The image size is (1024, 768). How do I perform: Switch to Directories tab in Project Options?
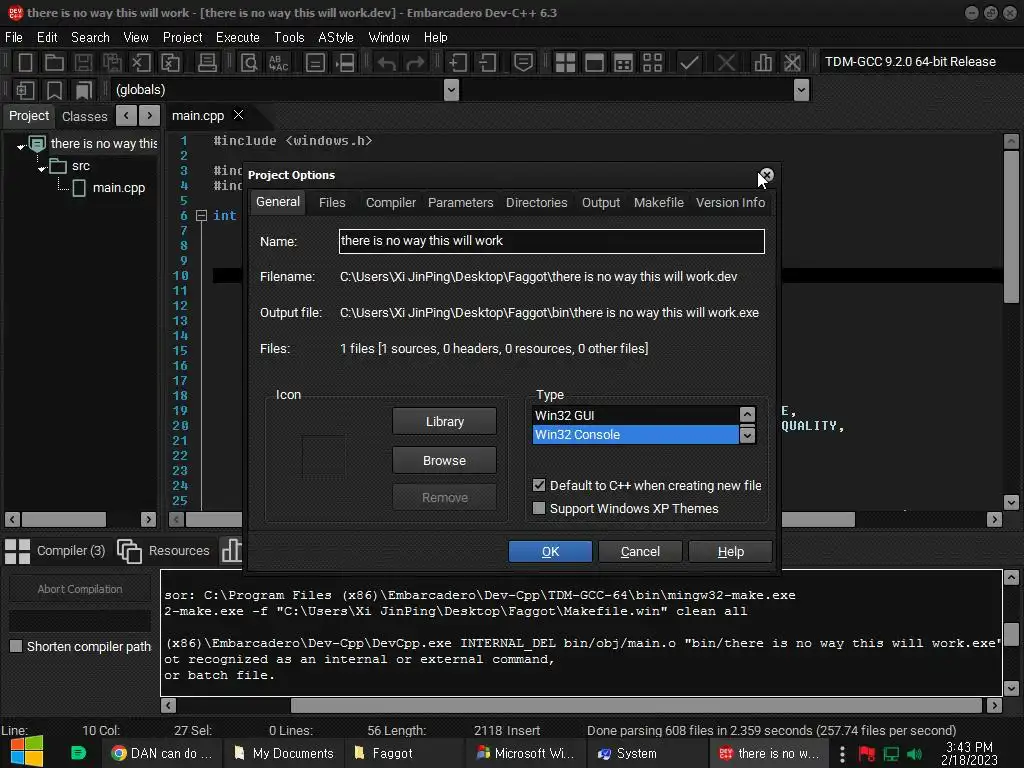[537, 202]
